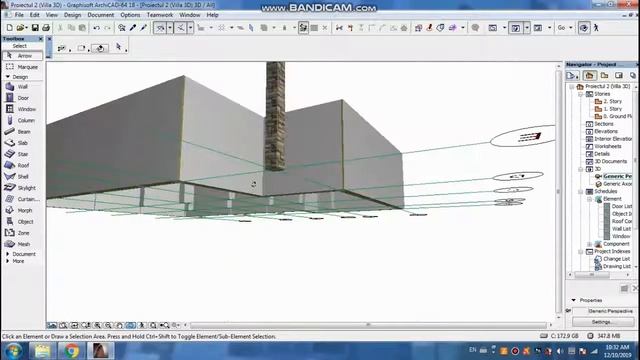Open dropdown arrow beside Open file icon

[x=26, y=28]
